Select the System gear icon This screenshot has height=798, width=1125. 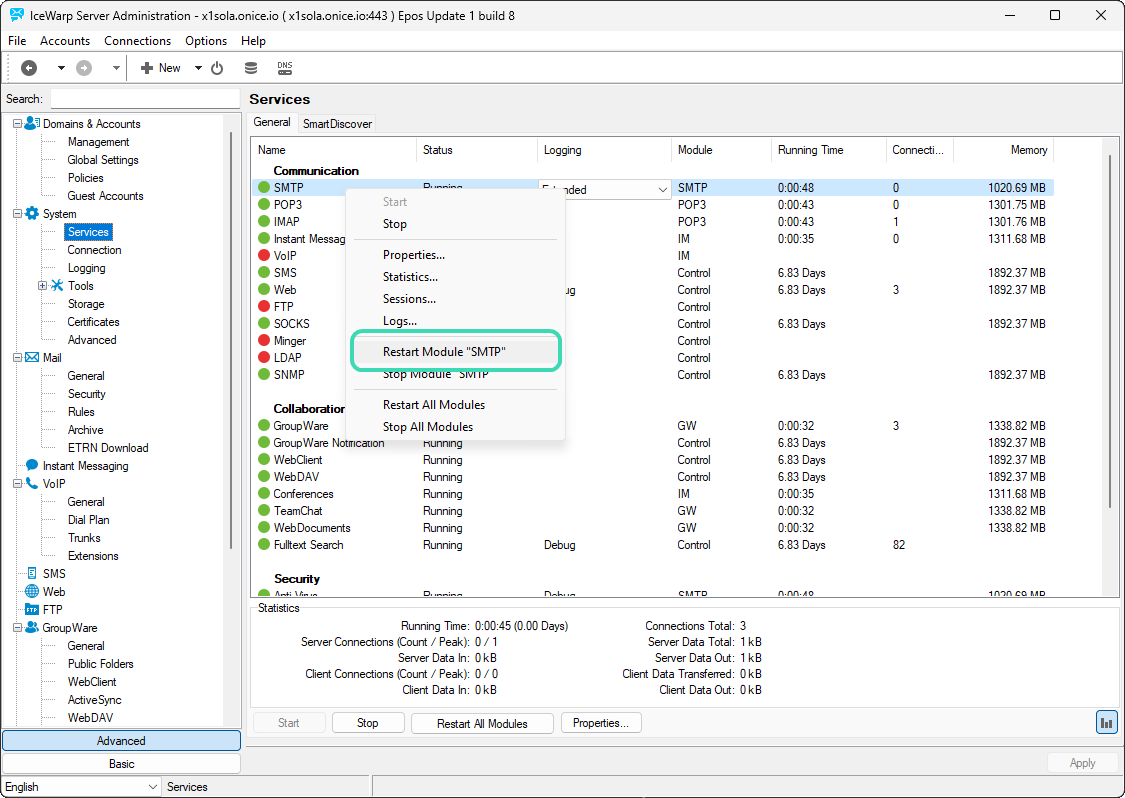click(32, 214)
